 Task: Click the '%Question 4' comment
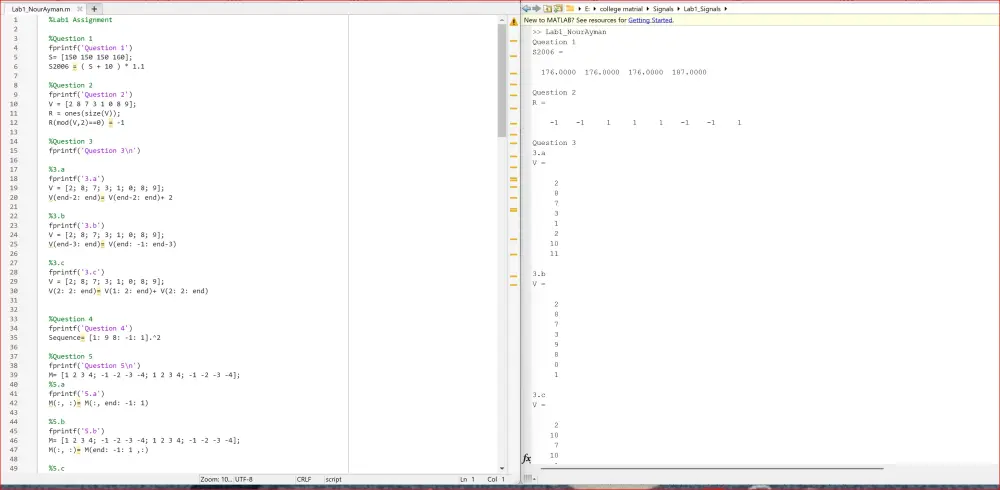pos(71,319)
